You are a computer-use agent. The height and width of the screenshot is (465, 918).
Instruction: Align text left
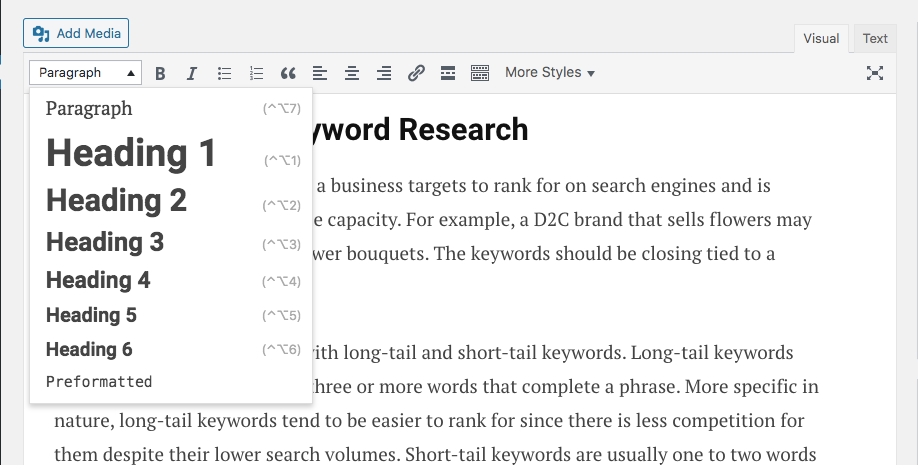click(x=320, y=73)
